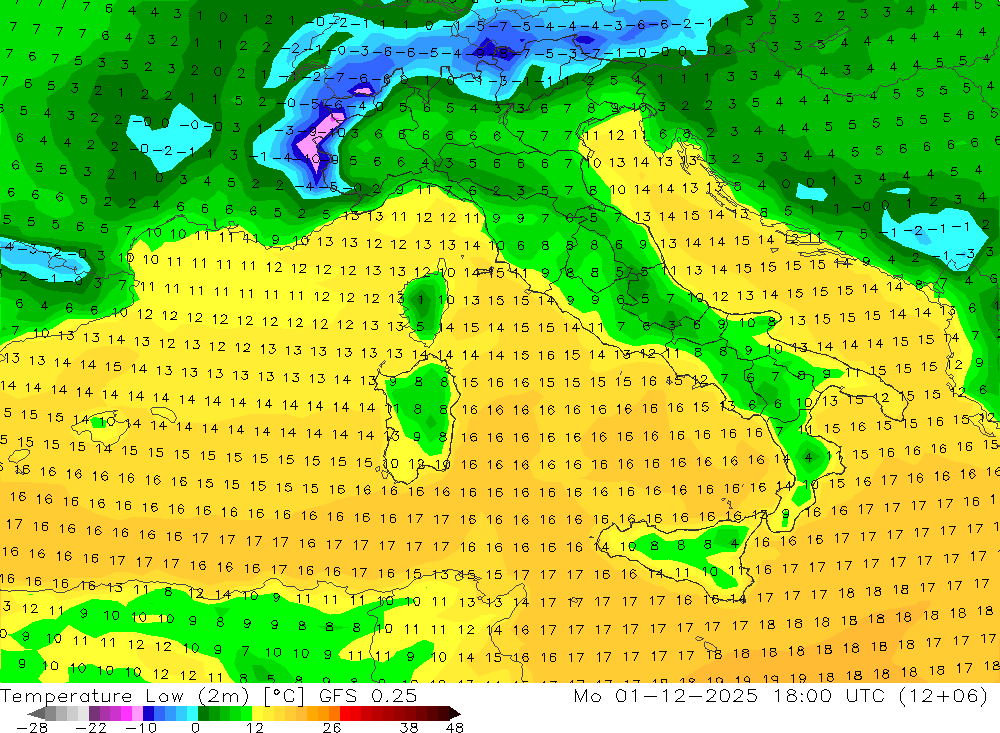Click the '38' legend value
This screenshot has height=733, width=1000.
[408, 727]
